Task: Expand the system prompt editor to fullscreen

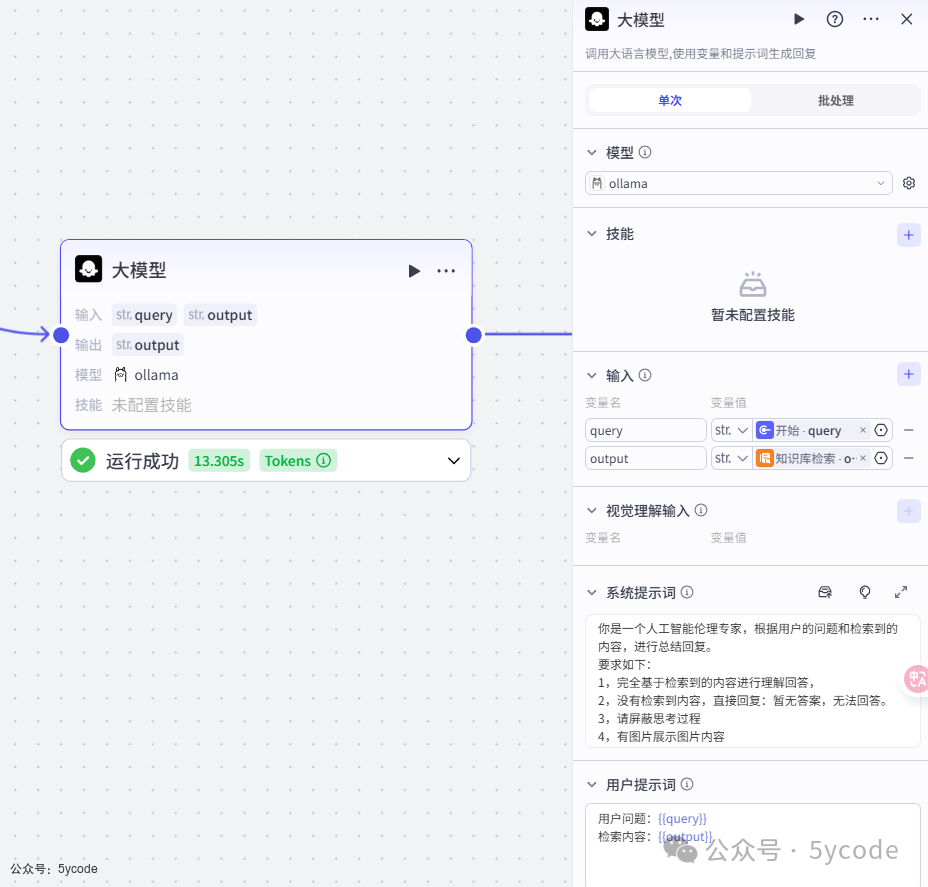Action: pos(901,592)
